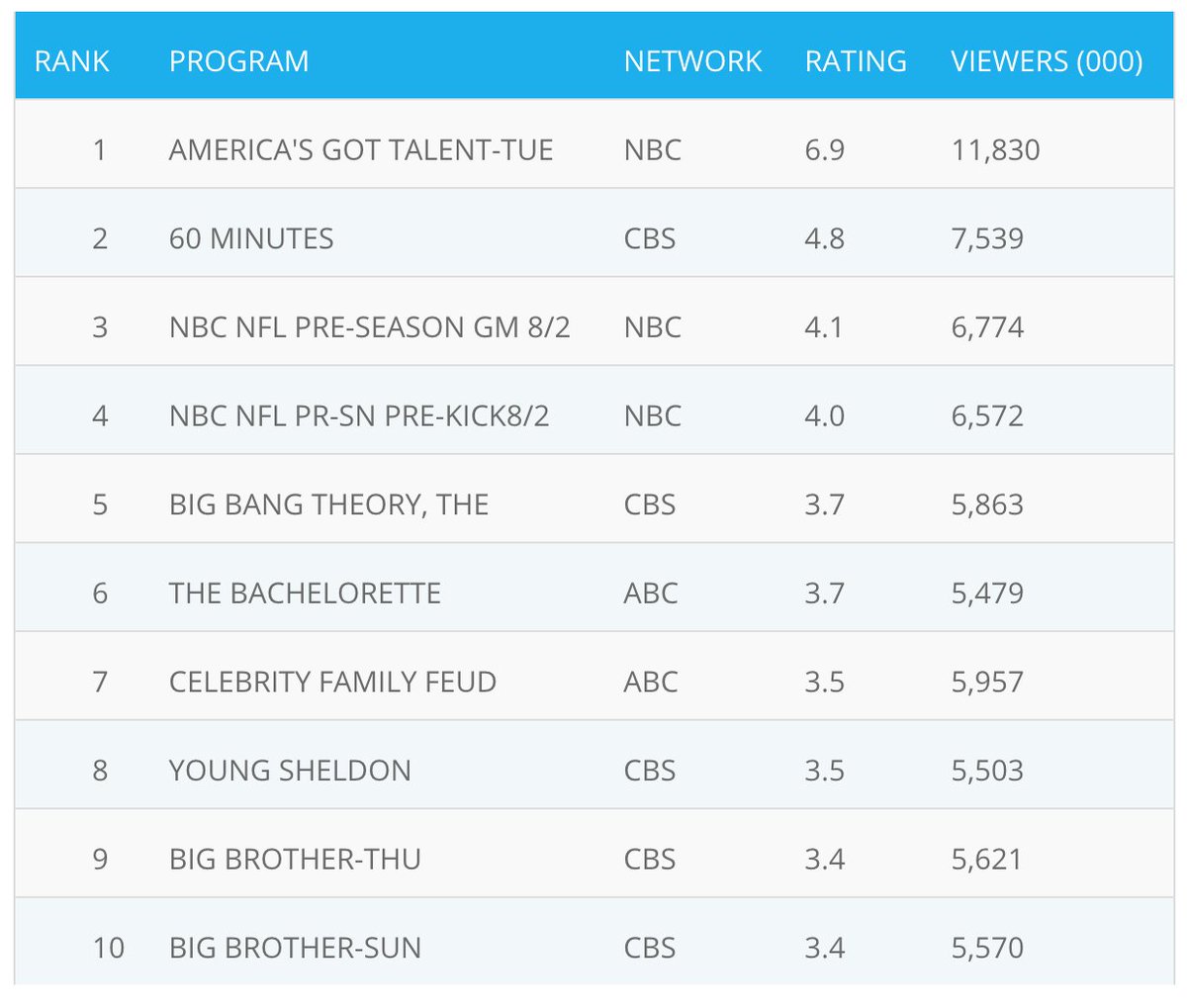Click the VIEWERS (000) column header
Screen dimensions: 1187x1008
click(x=1047, y=61)
